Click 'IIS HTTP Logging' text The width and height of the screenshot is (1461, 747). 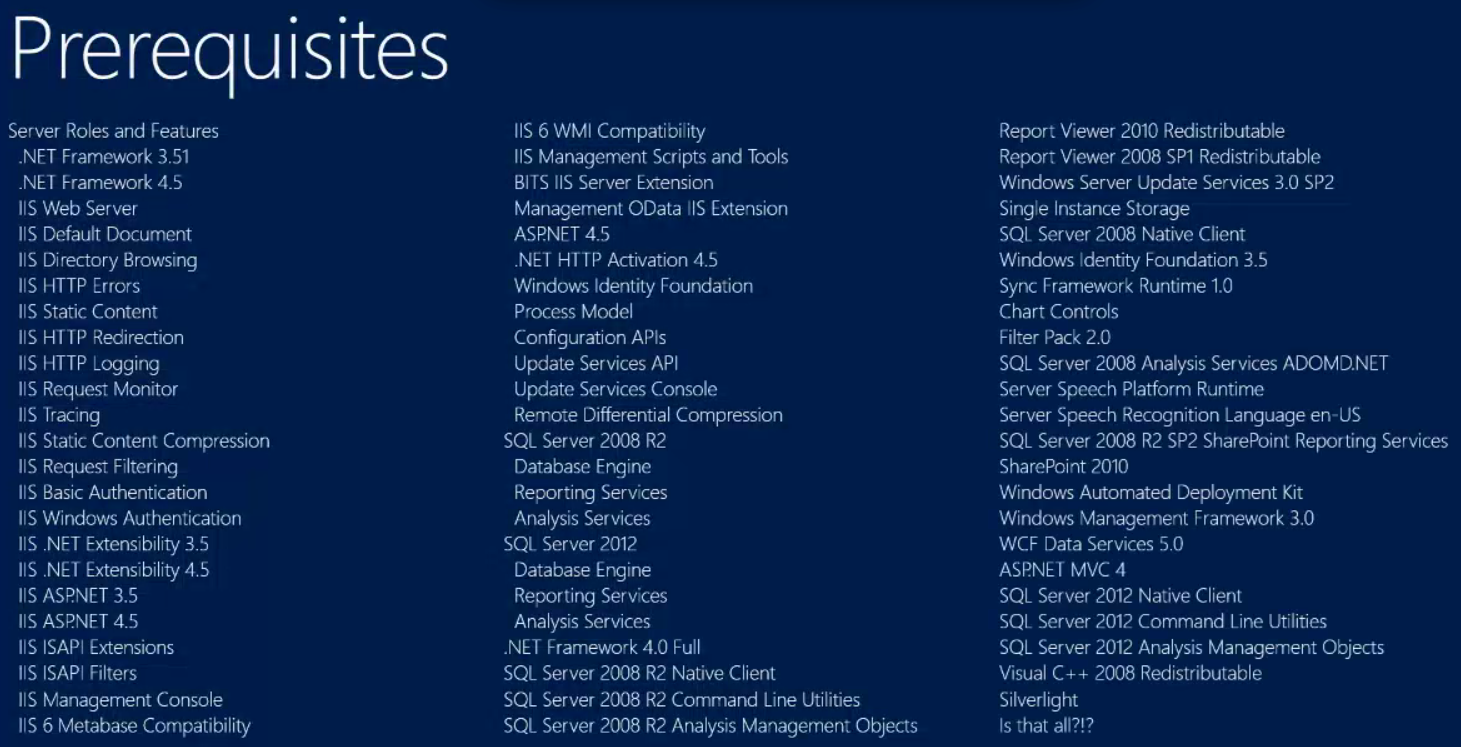89,364
